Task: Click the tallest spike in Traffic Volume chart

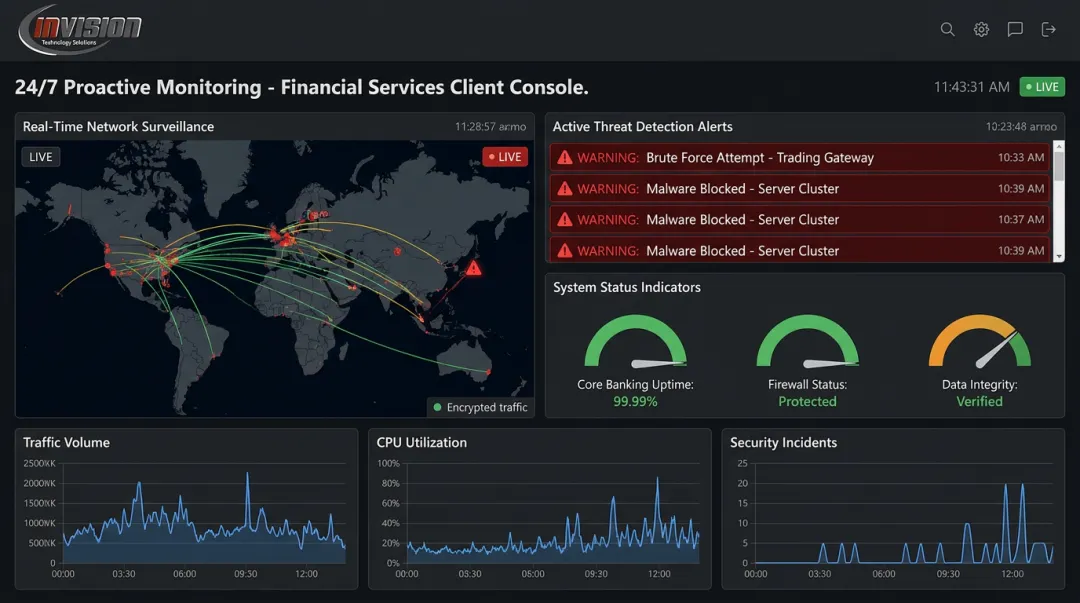Action: [x=248, y=476]
